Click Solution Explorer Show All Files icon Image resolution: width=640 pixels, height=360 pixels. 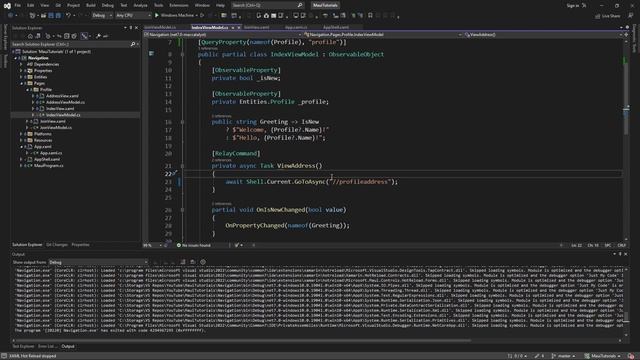[74, 36]
